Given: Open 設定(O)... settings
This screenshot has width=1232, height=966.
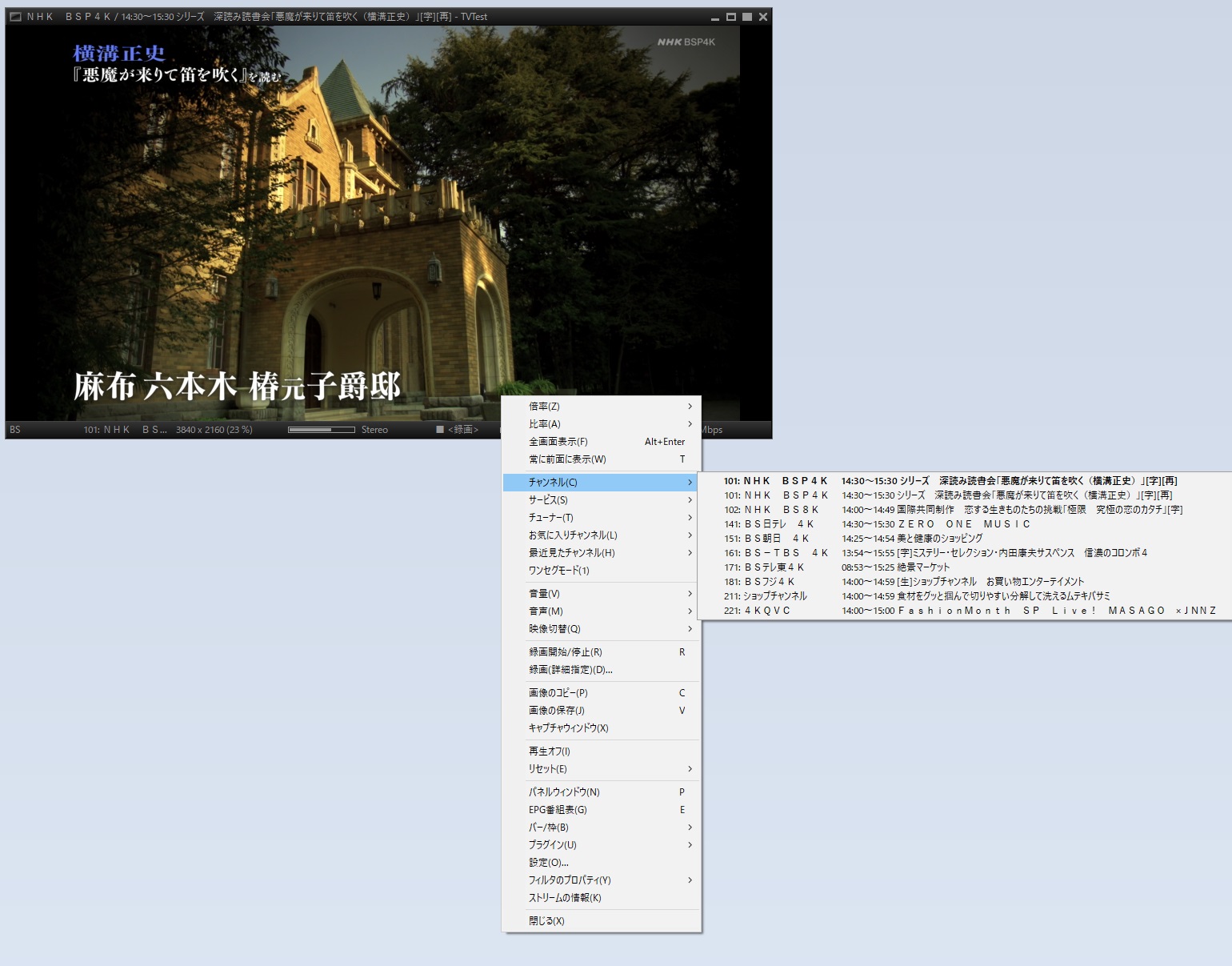Looking at the screenshot, I should tap(601, 863).
